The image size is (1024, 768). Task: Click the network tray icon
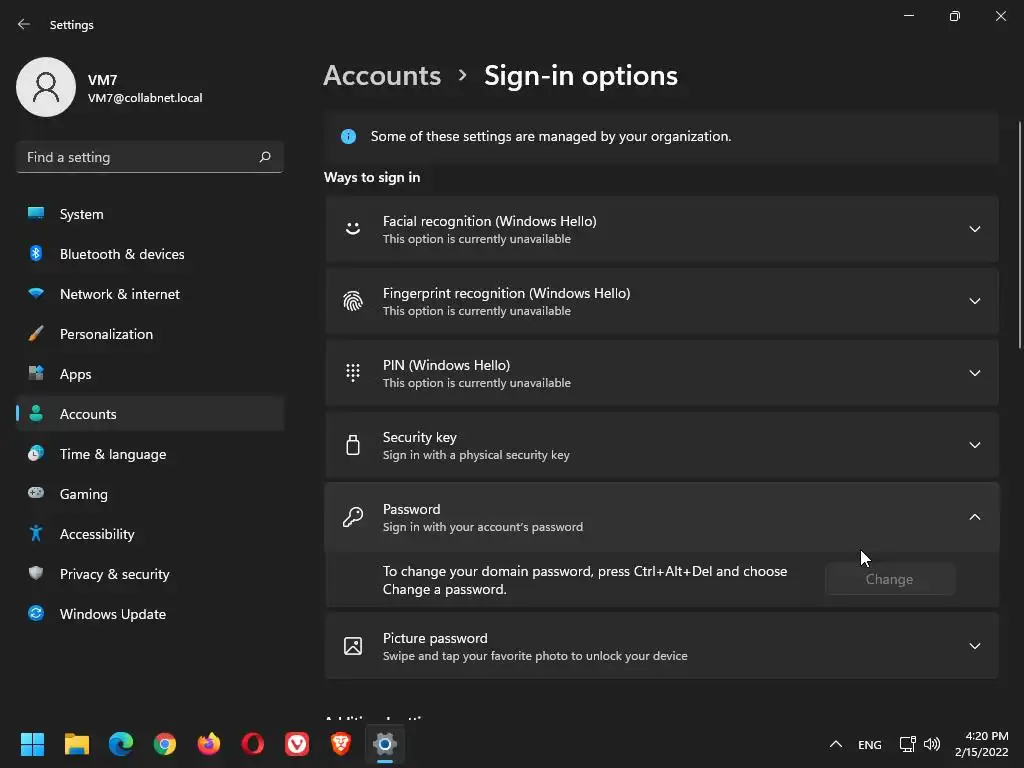(x=907, y=744)
